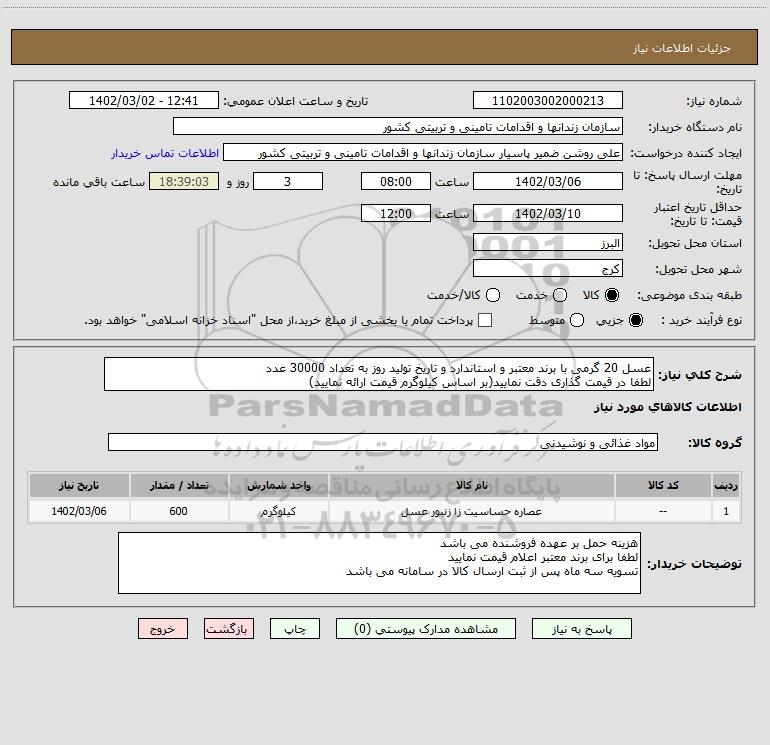Click the چاپ print button
The width and height of the screenshot is (770, 745).
coord(295,629)
